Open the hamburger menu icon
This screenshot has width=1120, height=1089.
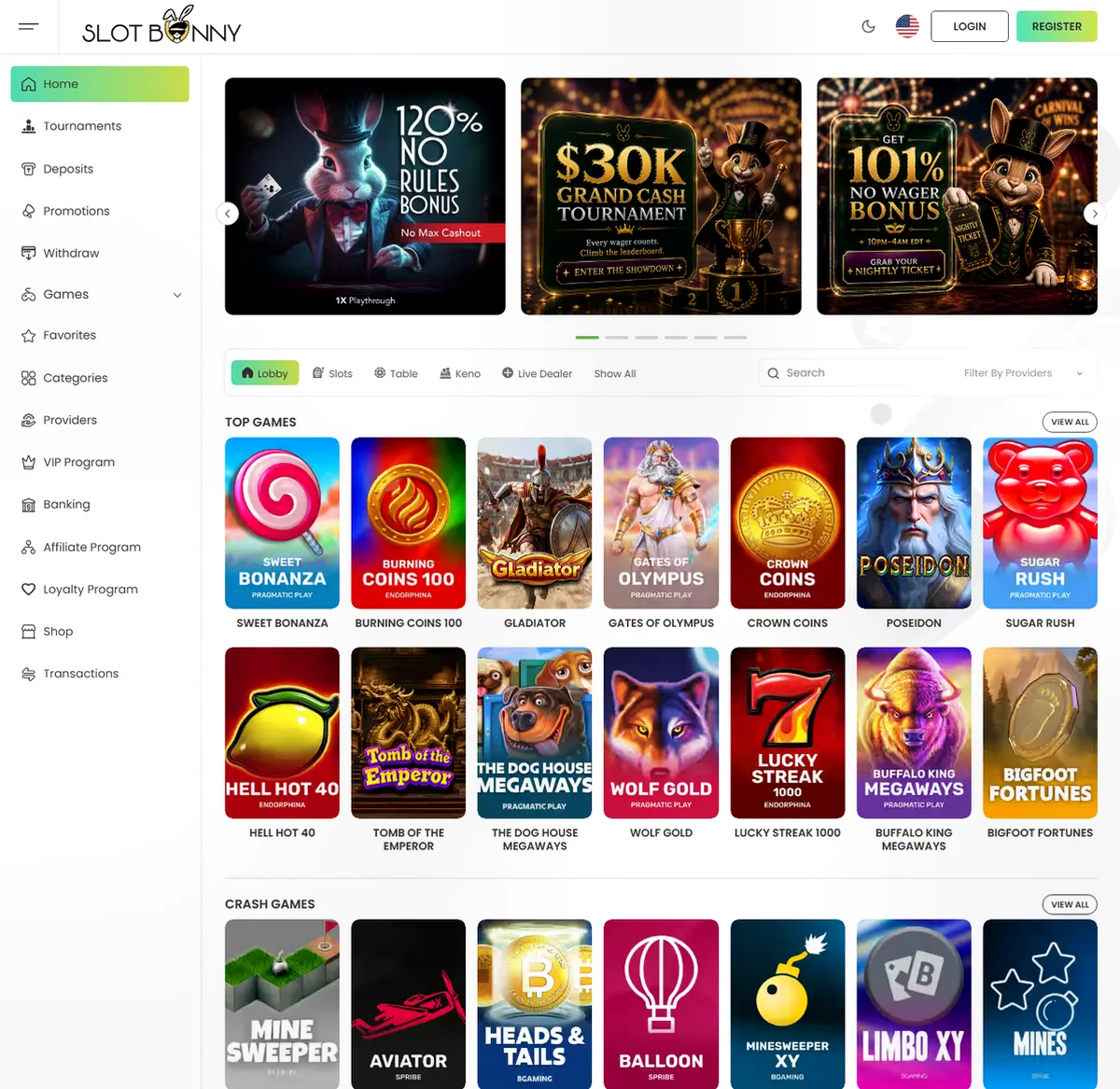point(29,26)
